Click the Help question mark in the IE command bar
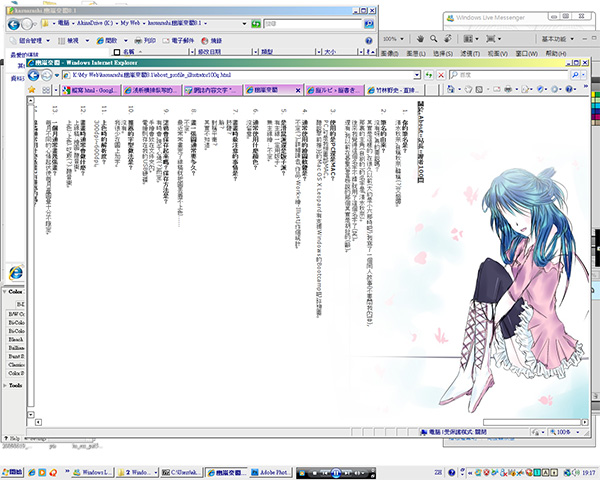This screenshot has width=600, height=480. [x=569, y=90]
